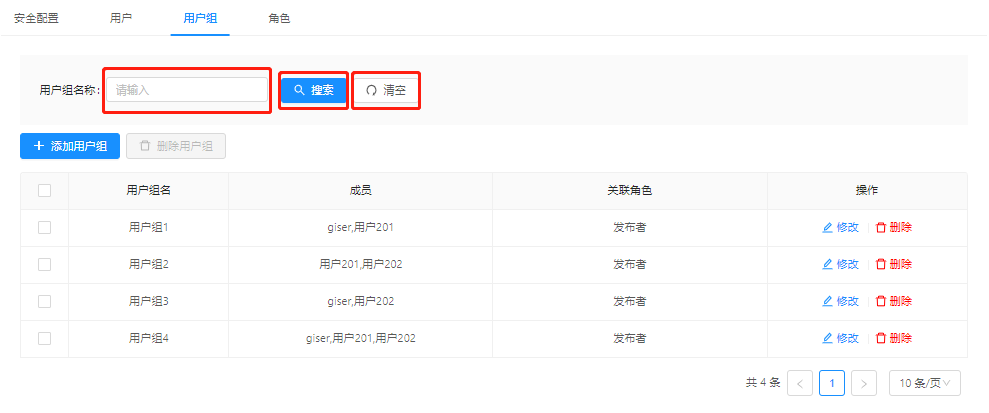
Task: Click the edit pencil icon for 用户组1
Action: tap(827, 228)
